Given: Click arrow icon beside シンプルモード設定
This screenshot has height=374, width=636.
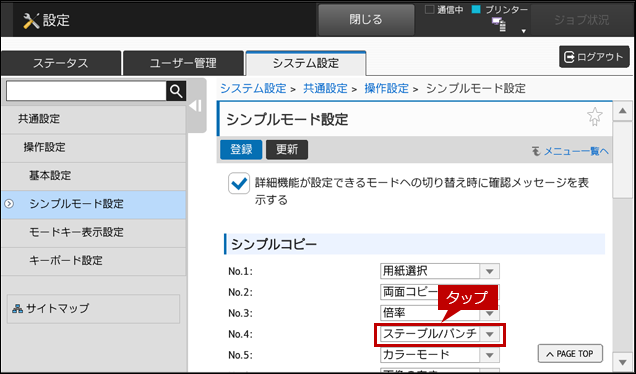Looking at the screenshot, I should [x=9, y=204].
